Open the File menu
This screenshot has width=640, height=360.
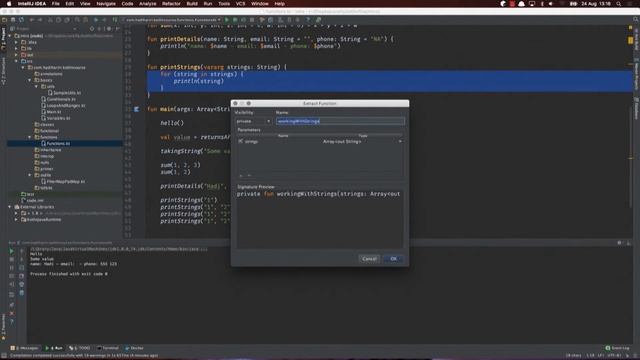click(56, 4)
